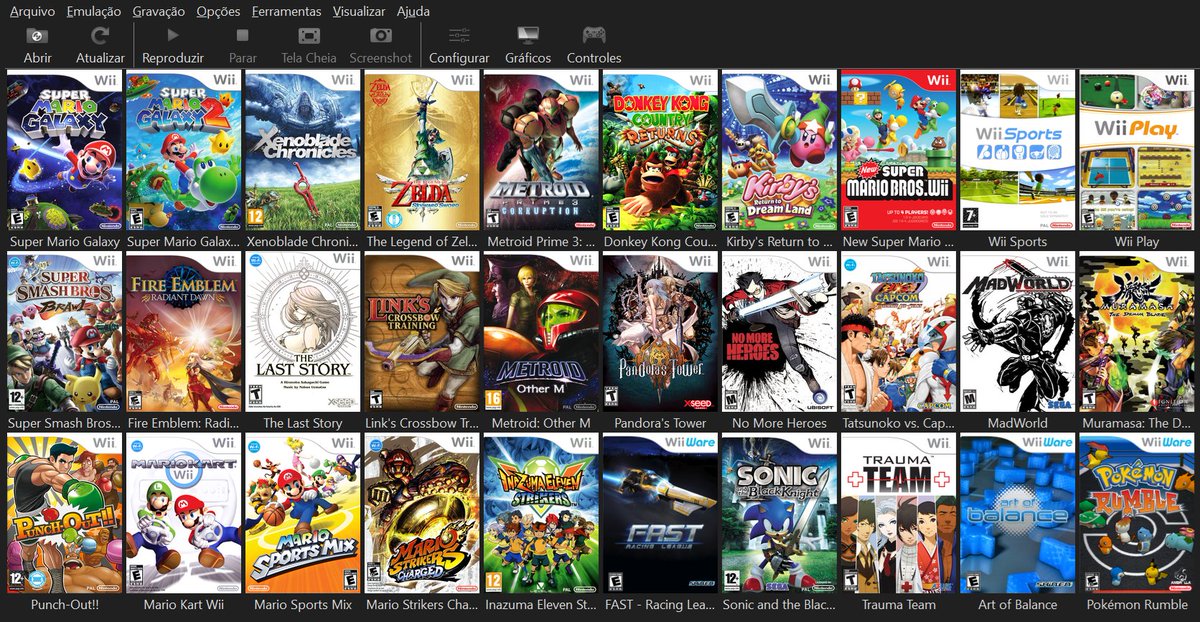This screenshot has width=1200, height=622.
Task: Select the Metroid: Other M cover
Action: pos(541,333)
